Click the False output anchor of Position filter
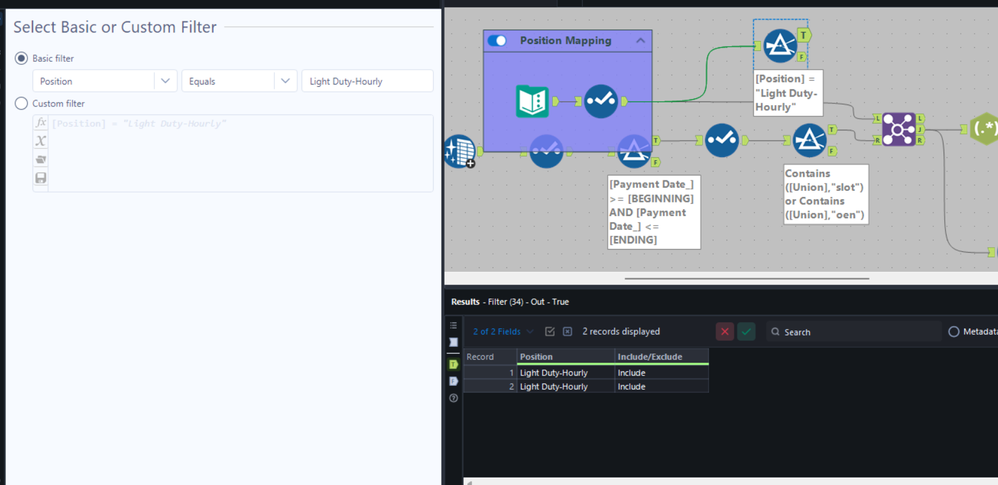Screen dimensions: 998x485 (x=803, y=57)
